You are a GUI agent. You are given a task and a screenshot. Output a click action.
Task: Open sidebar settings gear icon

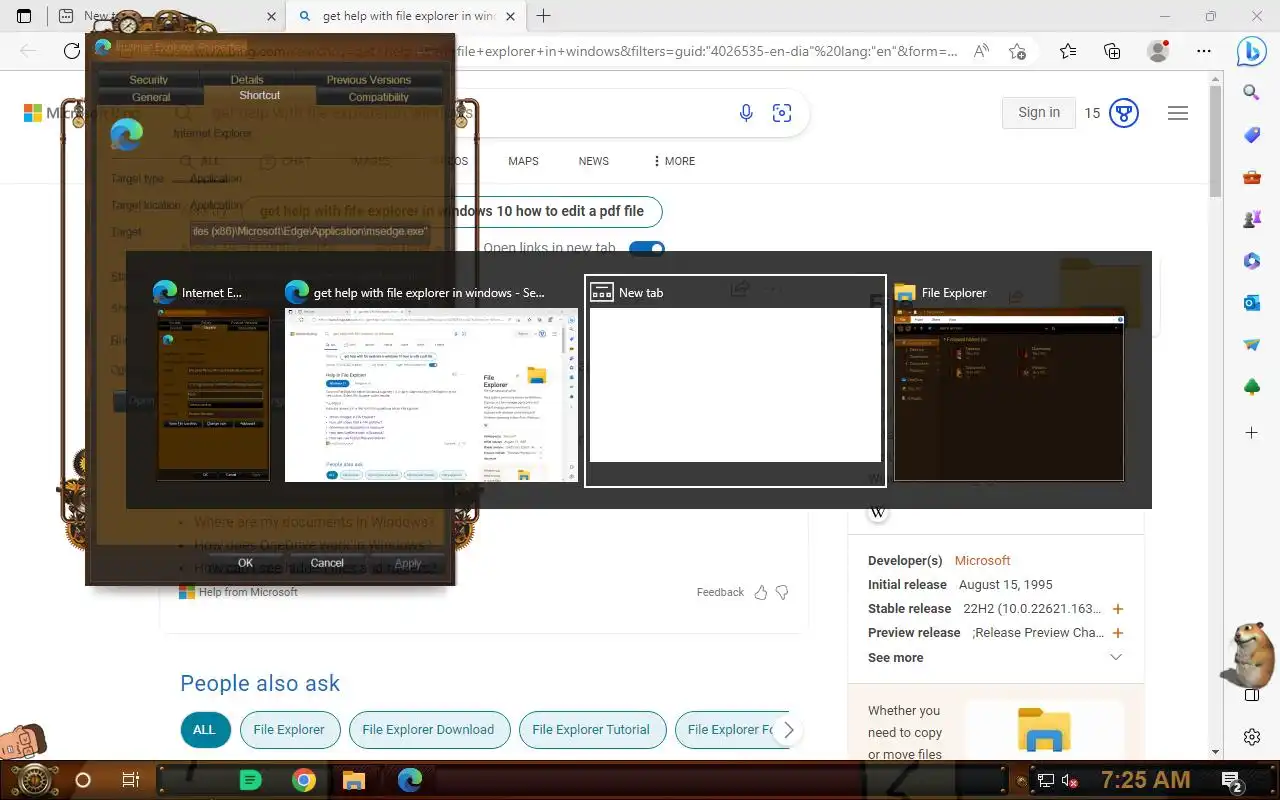(1252, 737)
